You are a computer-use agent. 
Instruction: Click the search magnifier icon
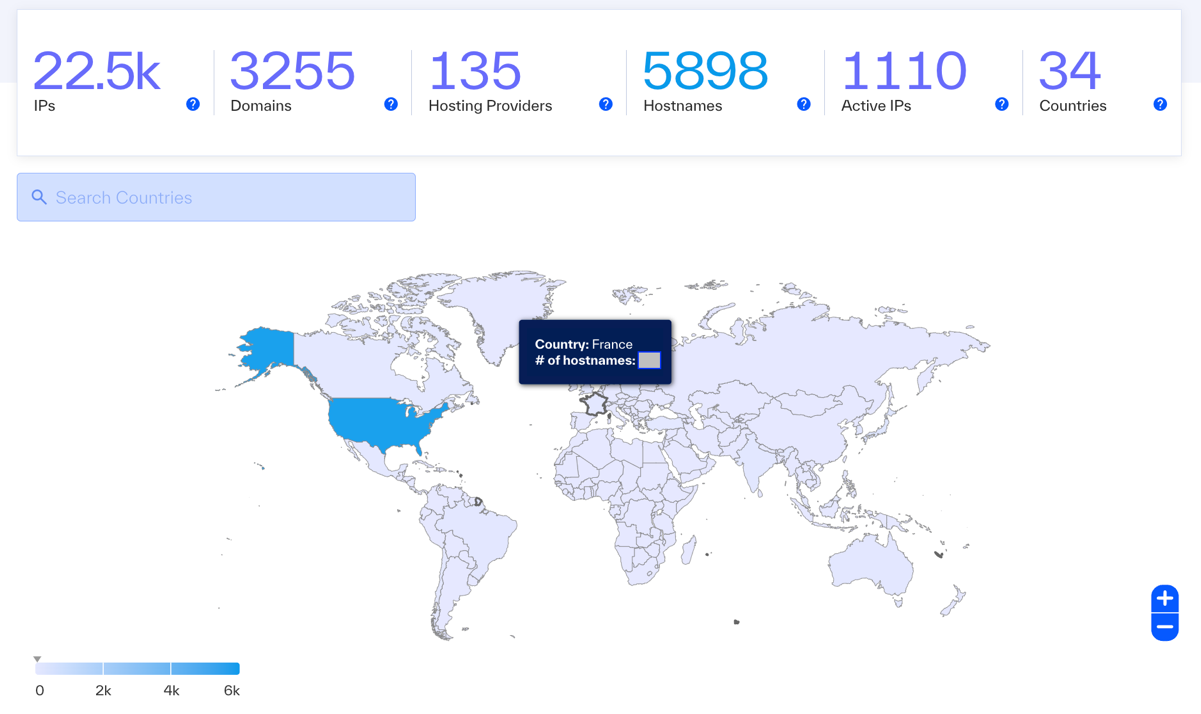[x=39, y=197]
